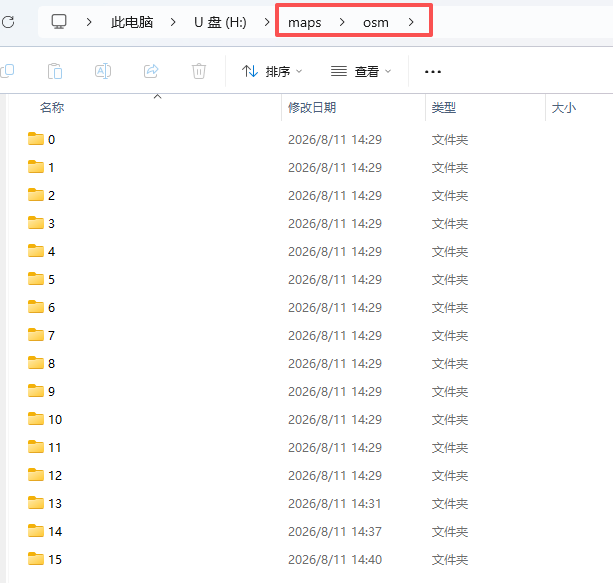Select folder icon of folder 11
The height and width of the screenshot is (583, 613).
pos(36,447)
